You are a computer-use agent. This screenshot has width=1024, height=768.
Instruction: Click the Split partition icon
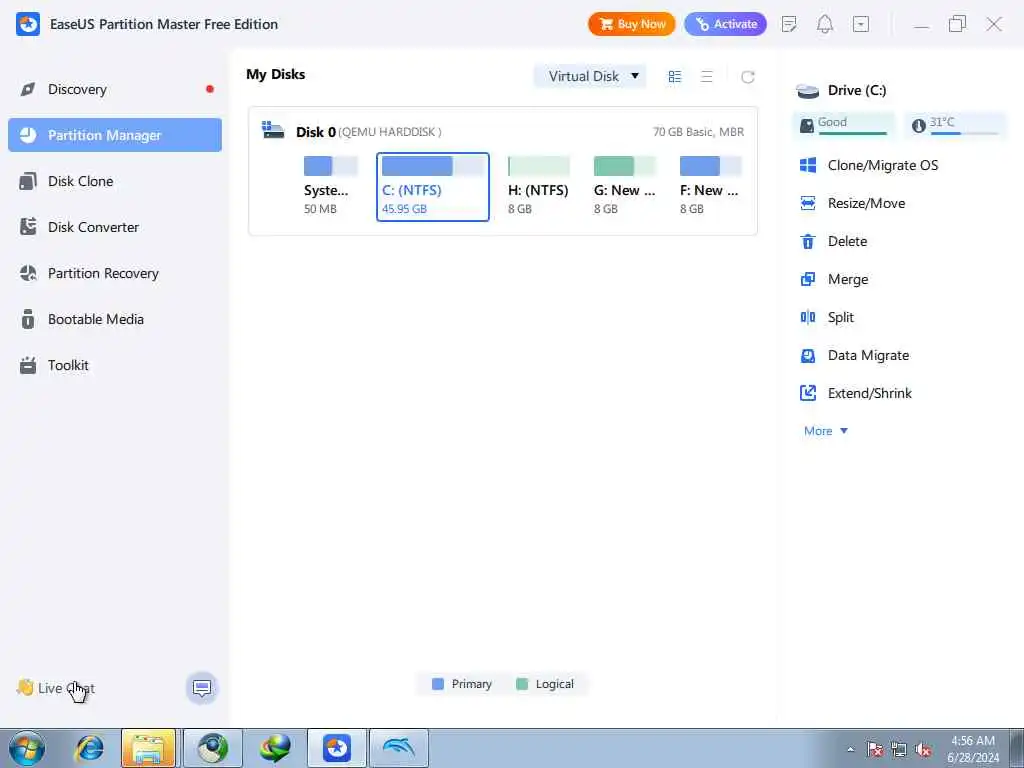(x=808, y=317)
